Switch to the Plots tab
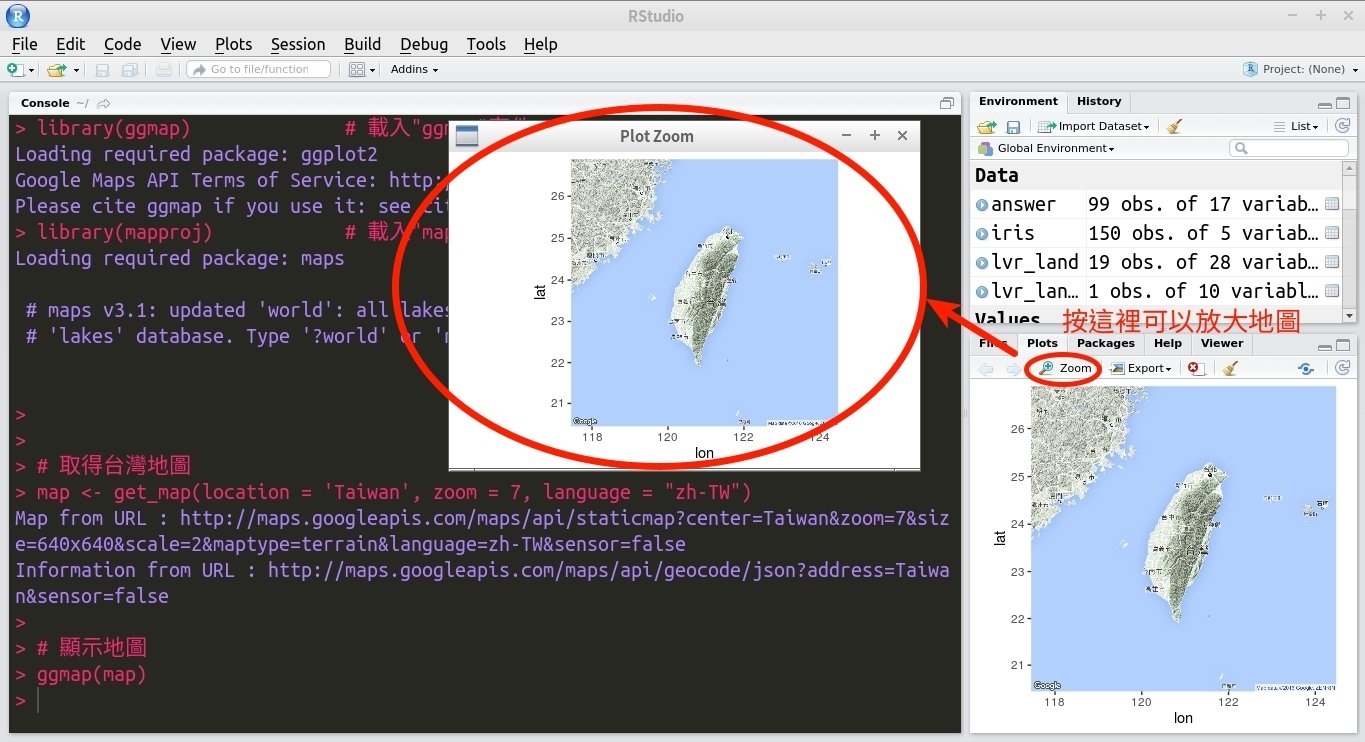1365x742 pixels. [1042, 343]
